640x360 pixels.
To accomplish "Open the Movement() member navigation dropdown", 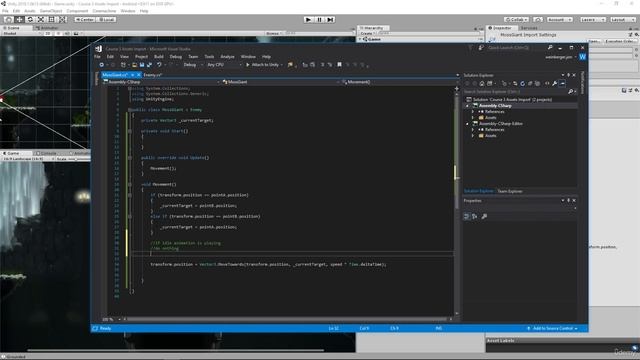I will pyautogui.click(x=400, y=82).
